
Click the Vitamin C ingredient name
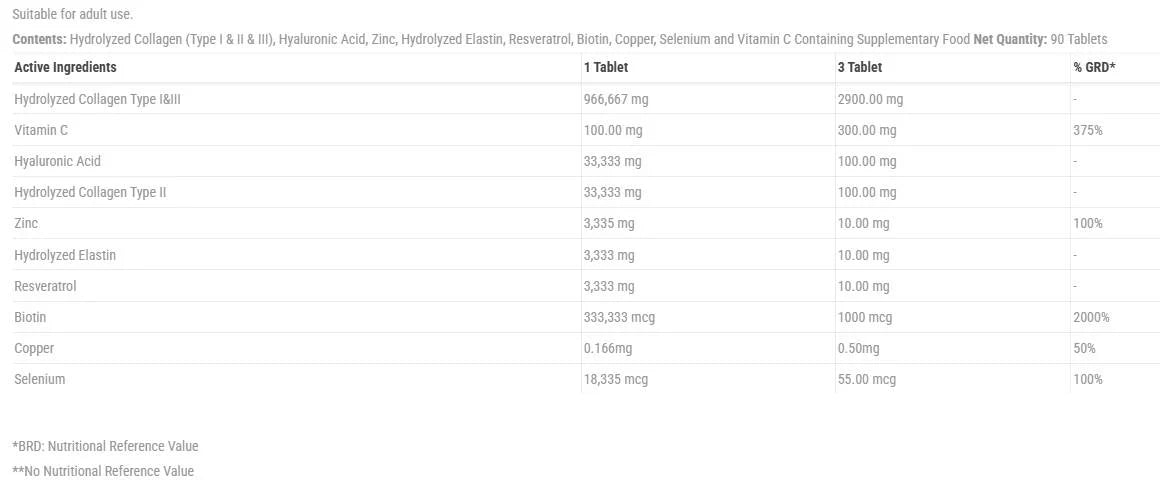[41, 130]
